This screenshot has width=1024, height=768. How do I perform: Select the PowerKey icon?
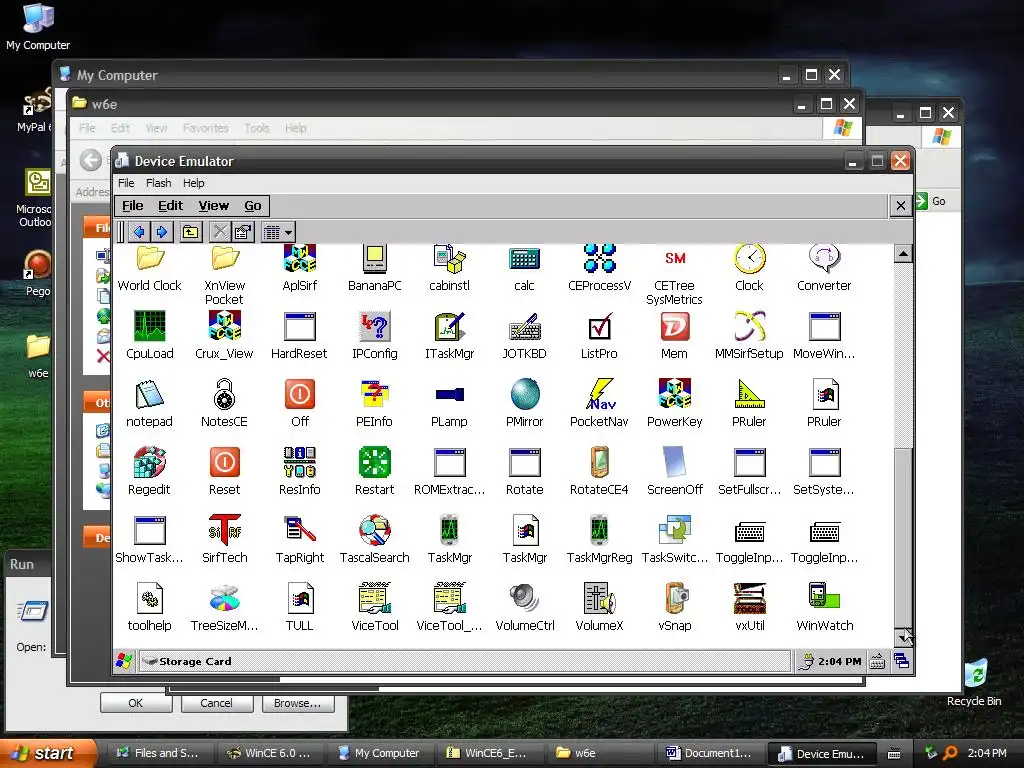point(674,394)
